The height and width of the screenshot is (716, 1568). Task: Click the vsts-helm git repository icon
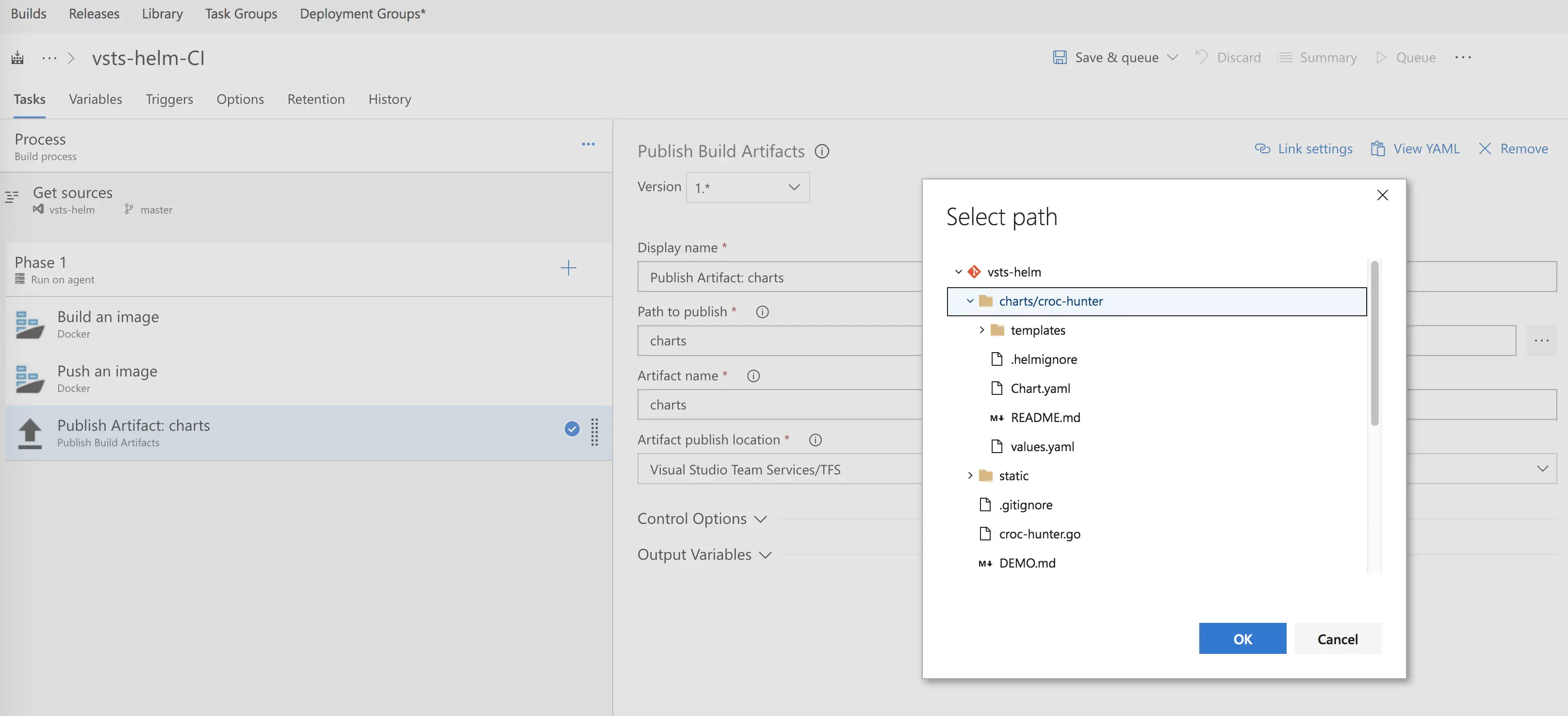pos(974,272)
